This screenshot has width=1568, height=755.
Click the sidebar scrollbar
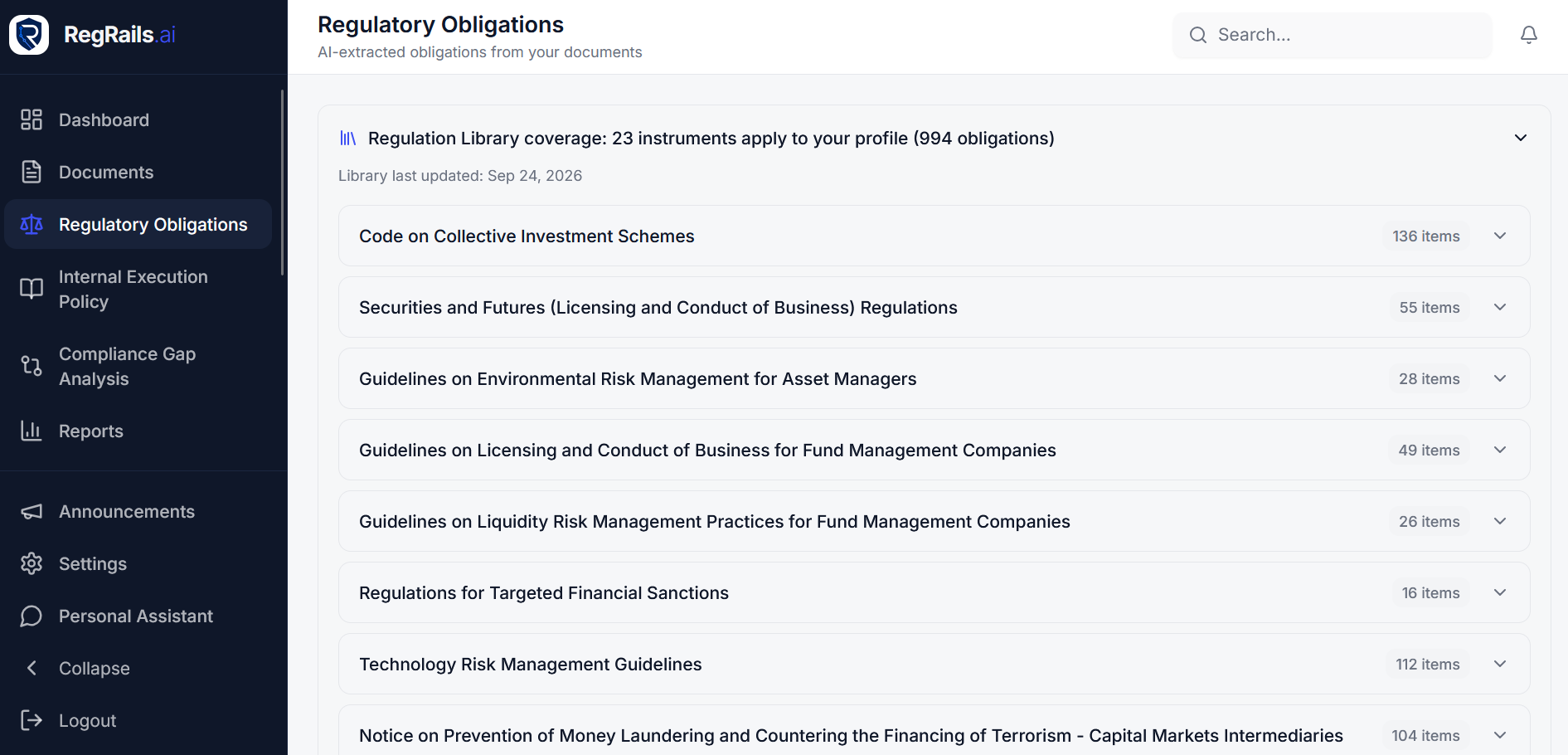[x=283, y=183]
